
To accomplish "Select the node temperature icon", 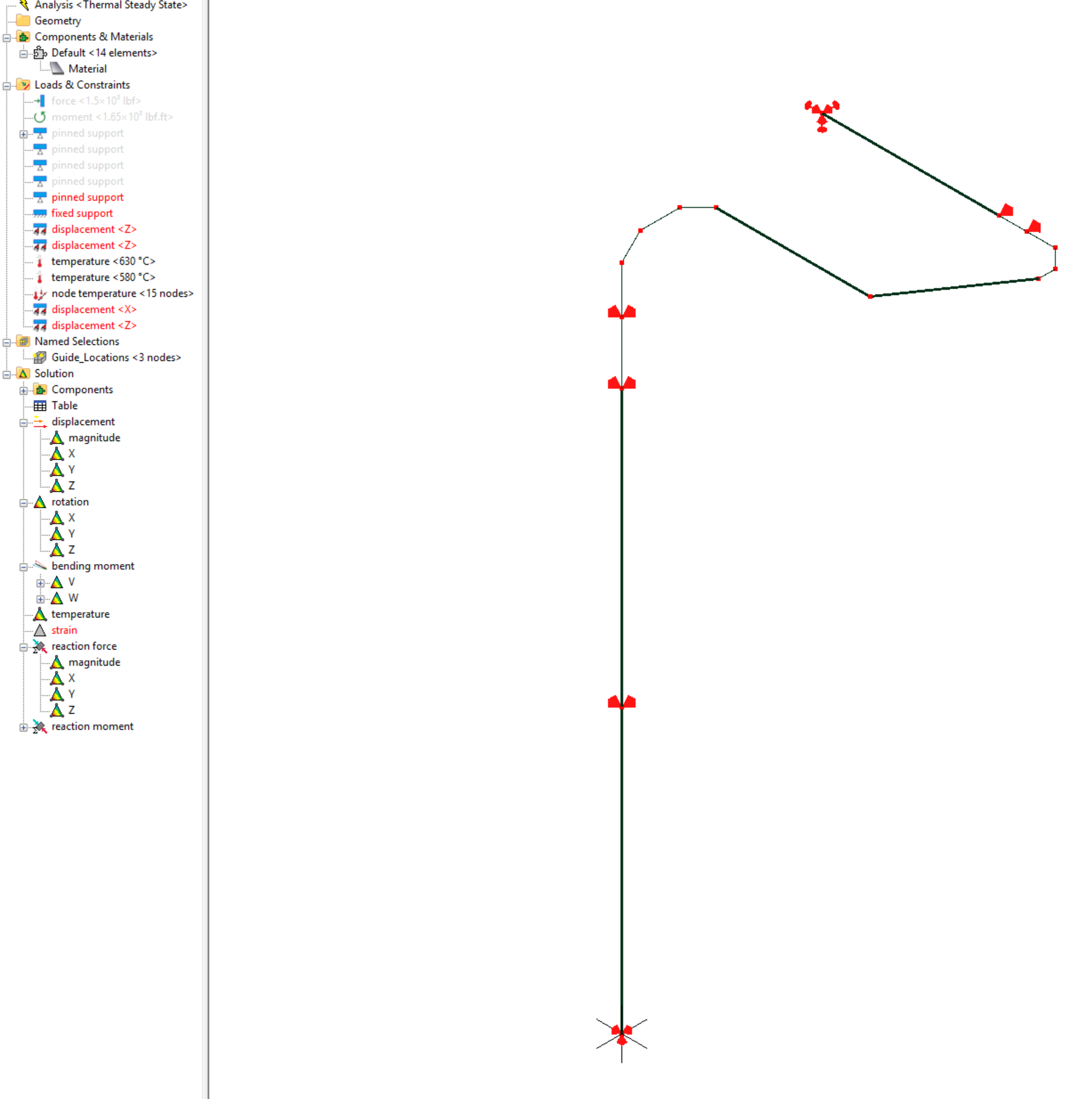I will 40,293.
